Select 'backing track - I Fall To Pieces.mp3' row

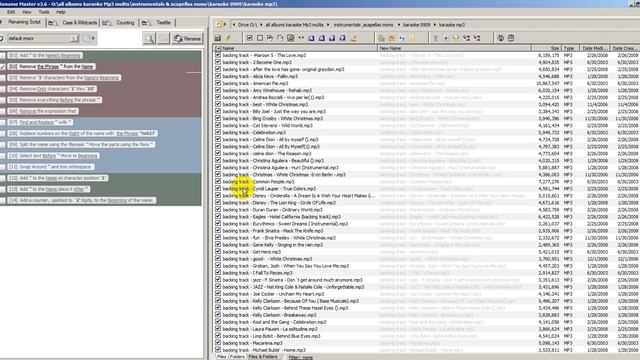(x=257, y=273)
